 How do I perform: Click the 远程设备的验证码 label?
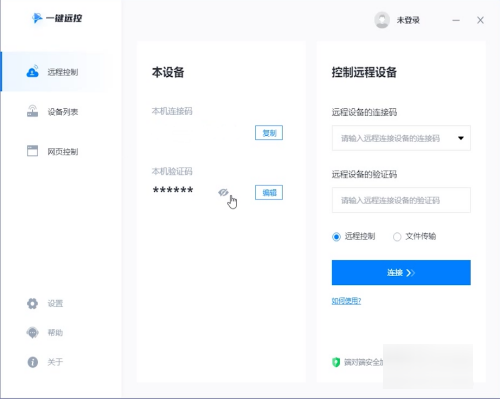coord(364,174)
